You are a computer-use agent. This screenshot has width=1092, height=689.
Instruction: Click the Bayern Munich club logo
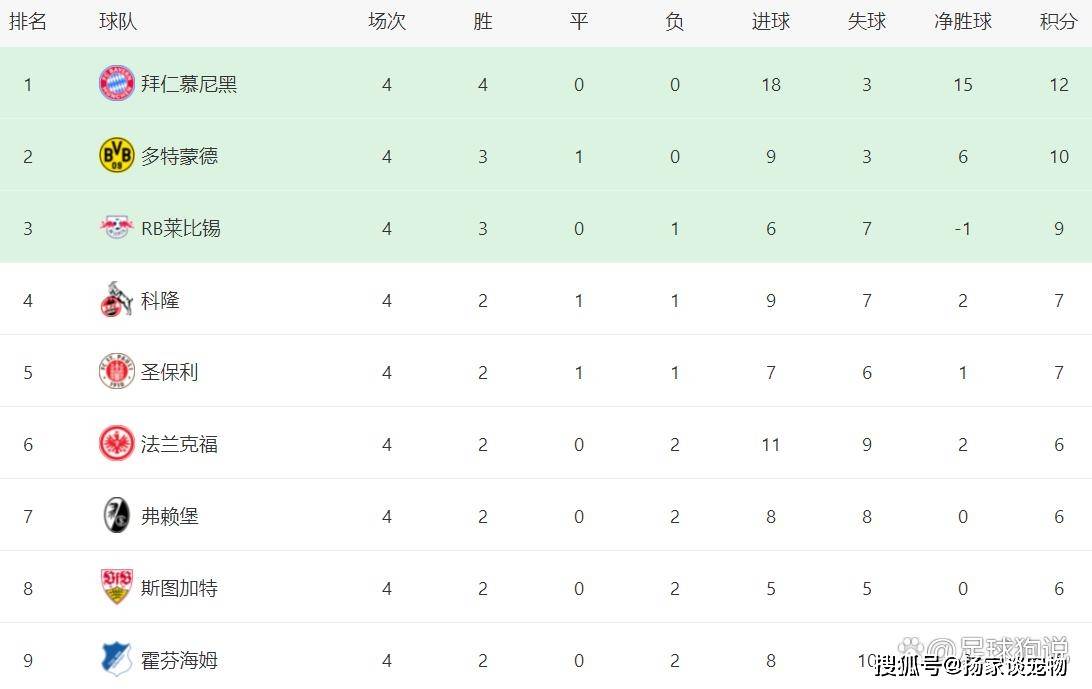tap(116, 84)
